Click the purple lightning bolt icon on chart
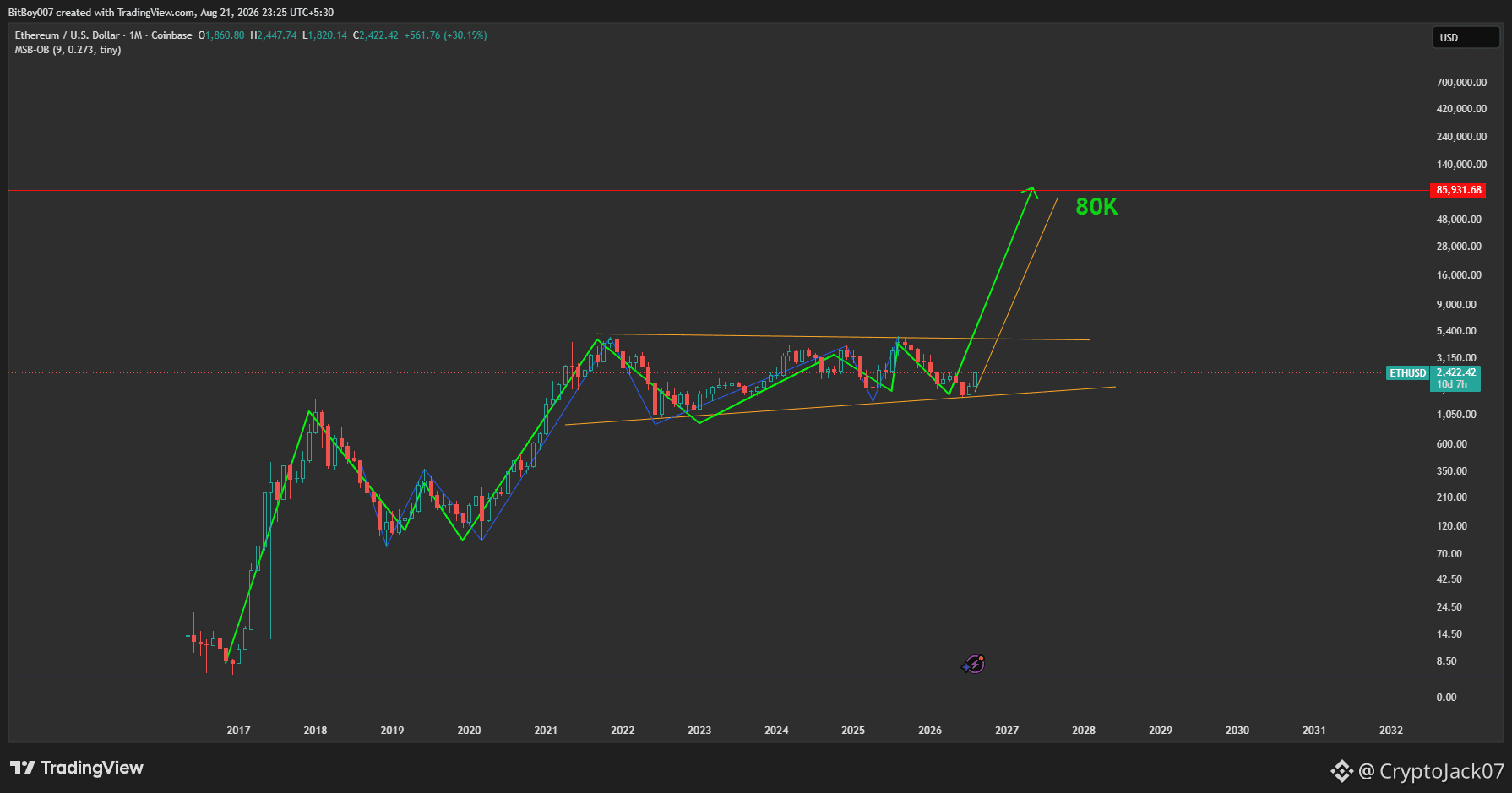1512x793 pixels. [x=974, y=665]
